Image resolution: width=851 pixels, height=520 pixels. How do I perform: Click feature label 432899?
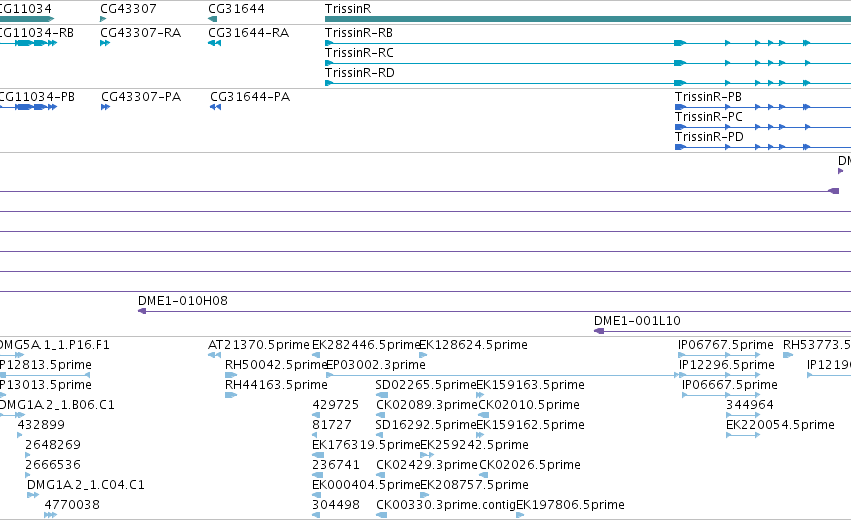[x=41, y=425]
